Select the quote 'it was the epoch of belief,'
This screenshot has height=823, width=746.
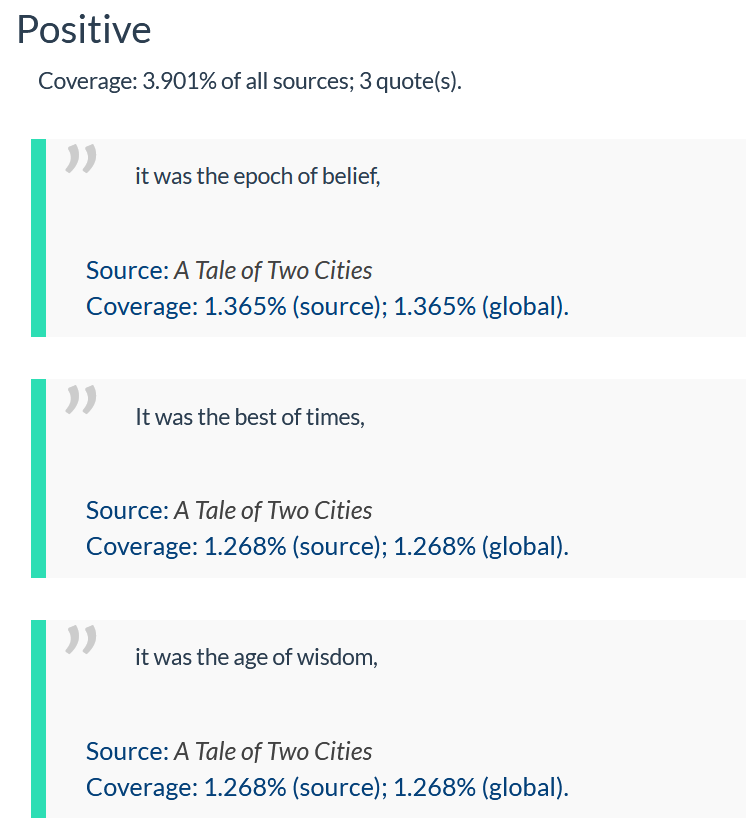[258, 176]
